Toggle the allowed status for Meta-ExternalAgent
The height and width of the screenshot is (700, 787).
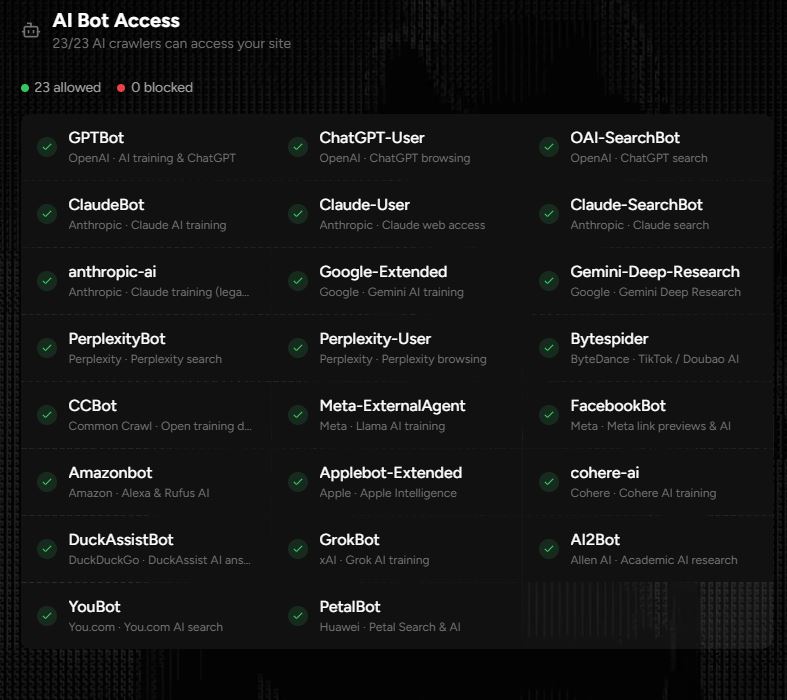298,415
